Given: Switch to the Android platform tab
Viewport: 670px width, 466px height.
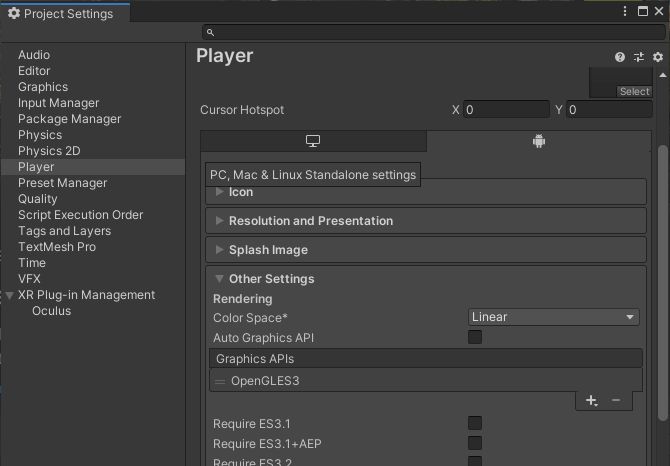Looking at the screenshot, I should (539, 141).
